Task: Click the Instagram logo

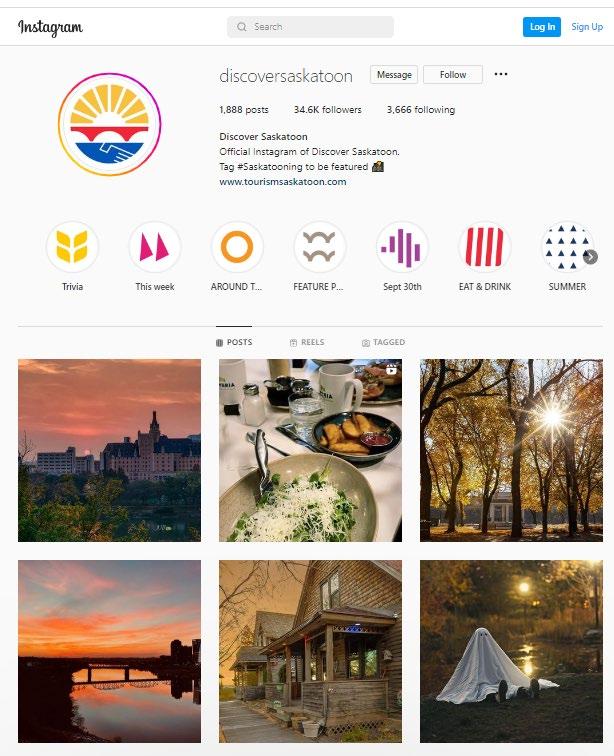Action: tap(50, 27)
